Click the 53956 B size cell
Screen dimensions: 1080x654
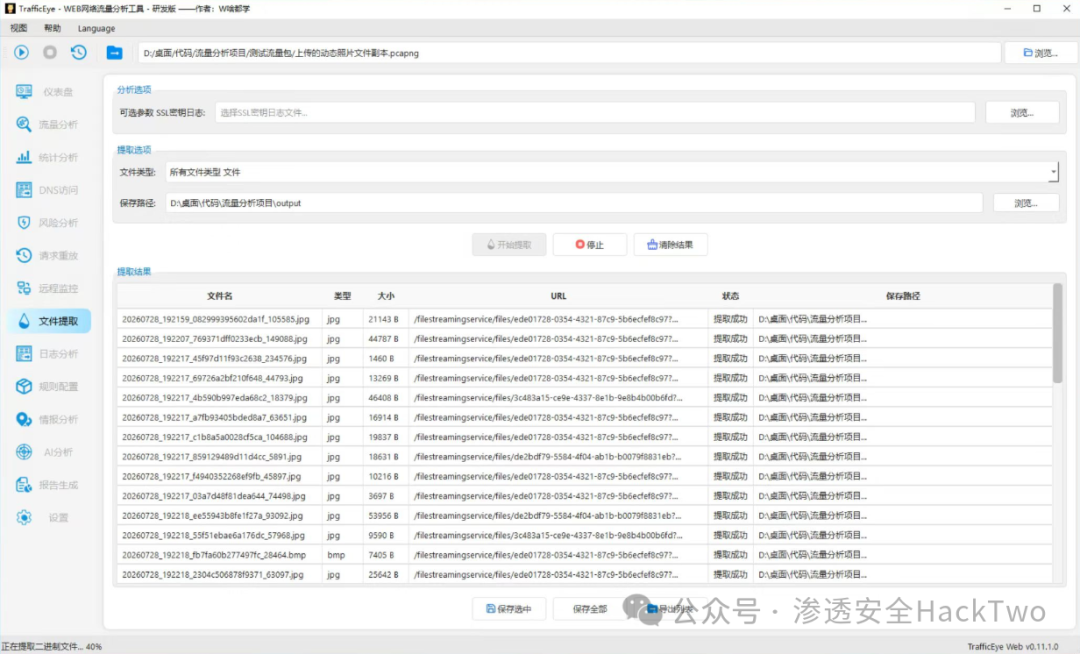tap(386, 516)
